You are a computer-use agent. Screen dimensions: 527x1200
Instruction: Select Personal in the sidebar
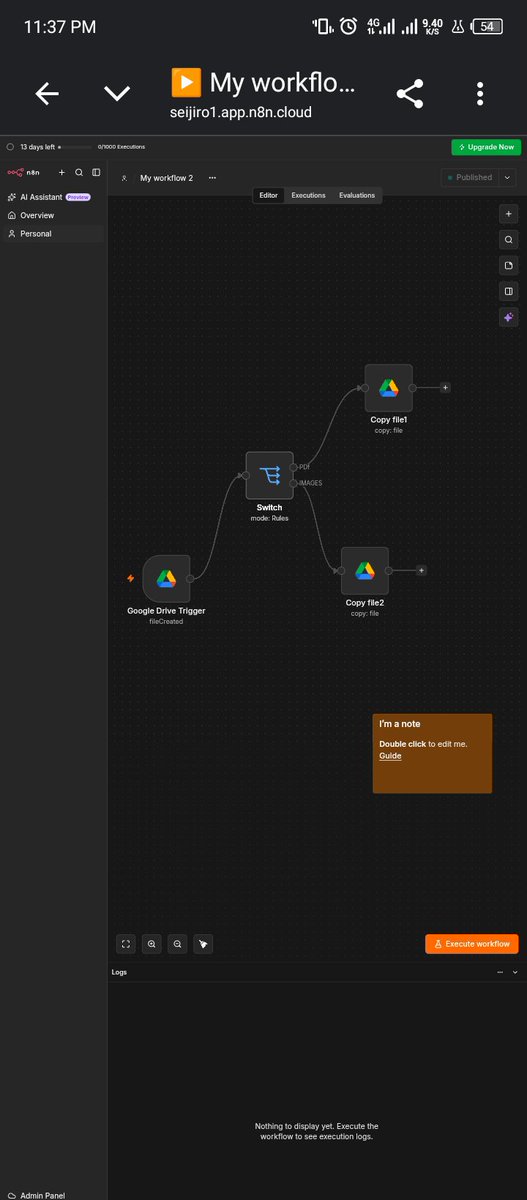(53, 233)
